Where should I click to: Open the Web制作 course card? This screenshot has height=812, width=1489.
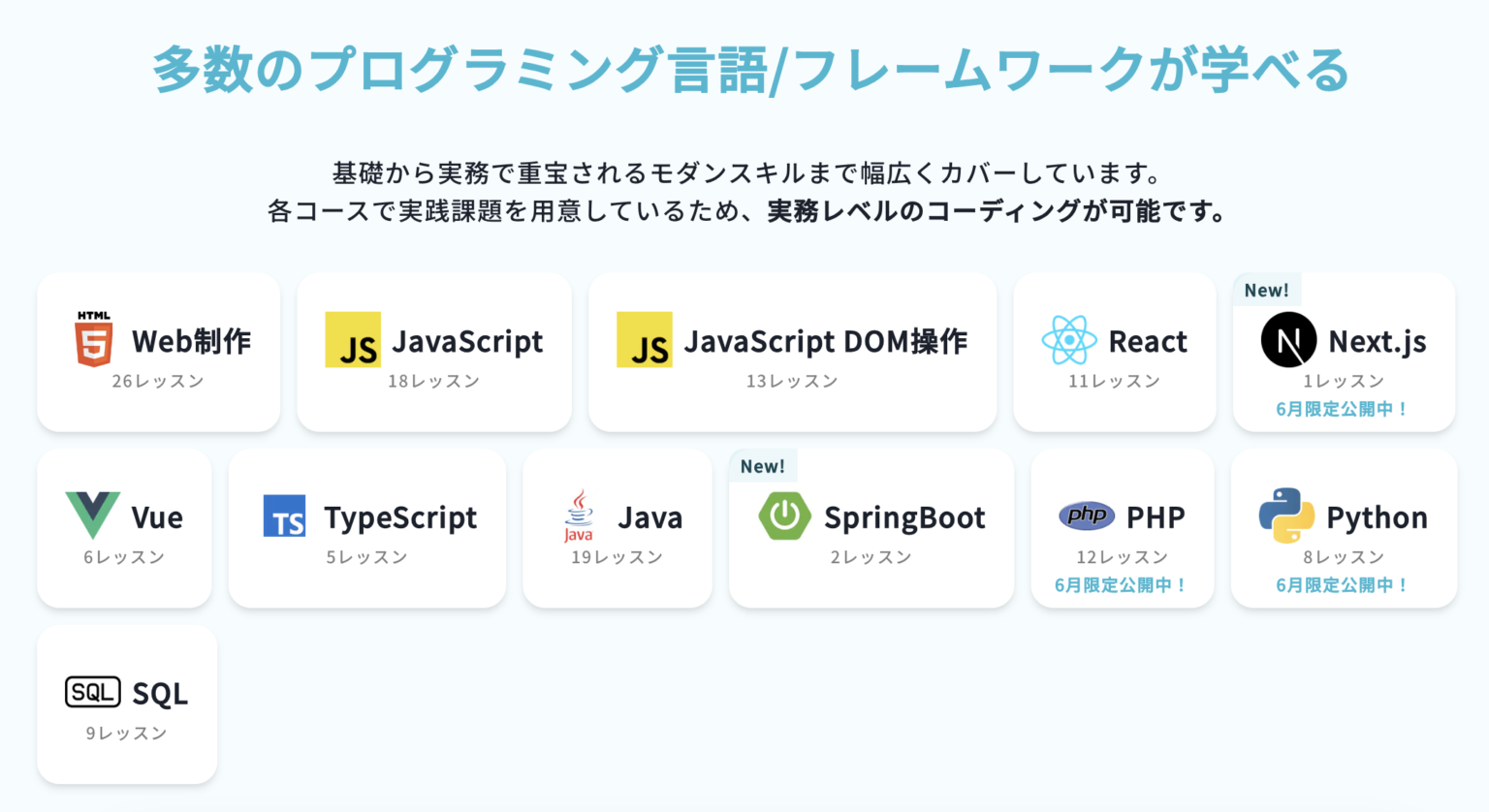pos(158,351)
